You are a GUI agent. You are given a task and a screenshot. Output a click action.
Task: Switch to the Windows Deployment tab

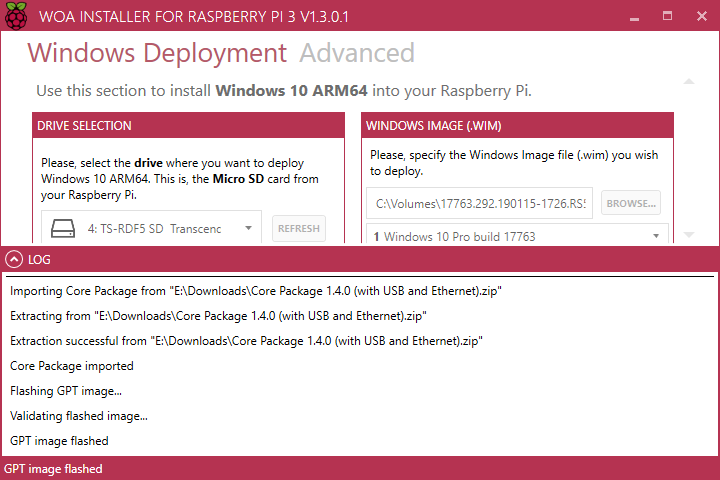[x=157, y=53]
